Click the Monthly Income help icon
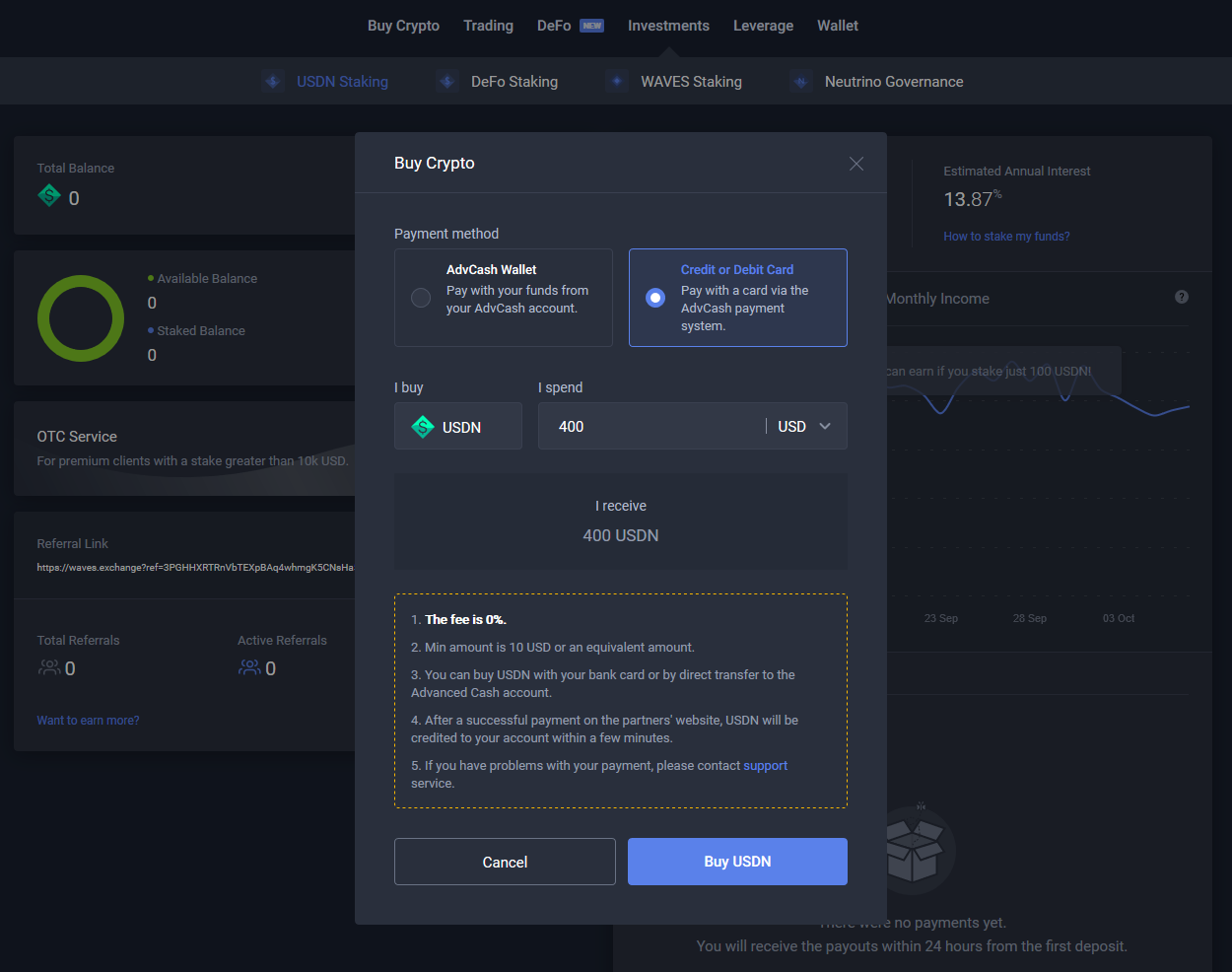The height and width of the screenshot is (972, 1232). pos(1182,297)
